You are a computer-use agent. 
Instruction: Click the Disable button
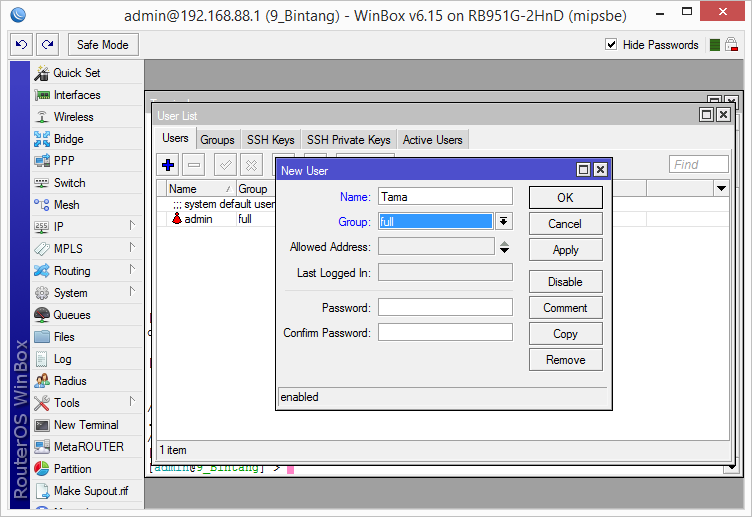point(565,282)
